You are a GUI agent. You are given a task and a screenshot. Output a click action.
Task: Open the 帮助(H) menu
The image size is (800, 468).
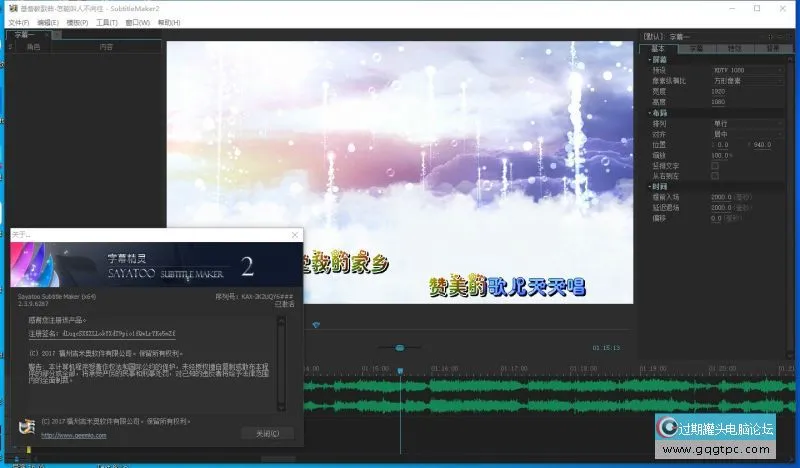pos(169,21)
